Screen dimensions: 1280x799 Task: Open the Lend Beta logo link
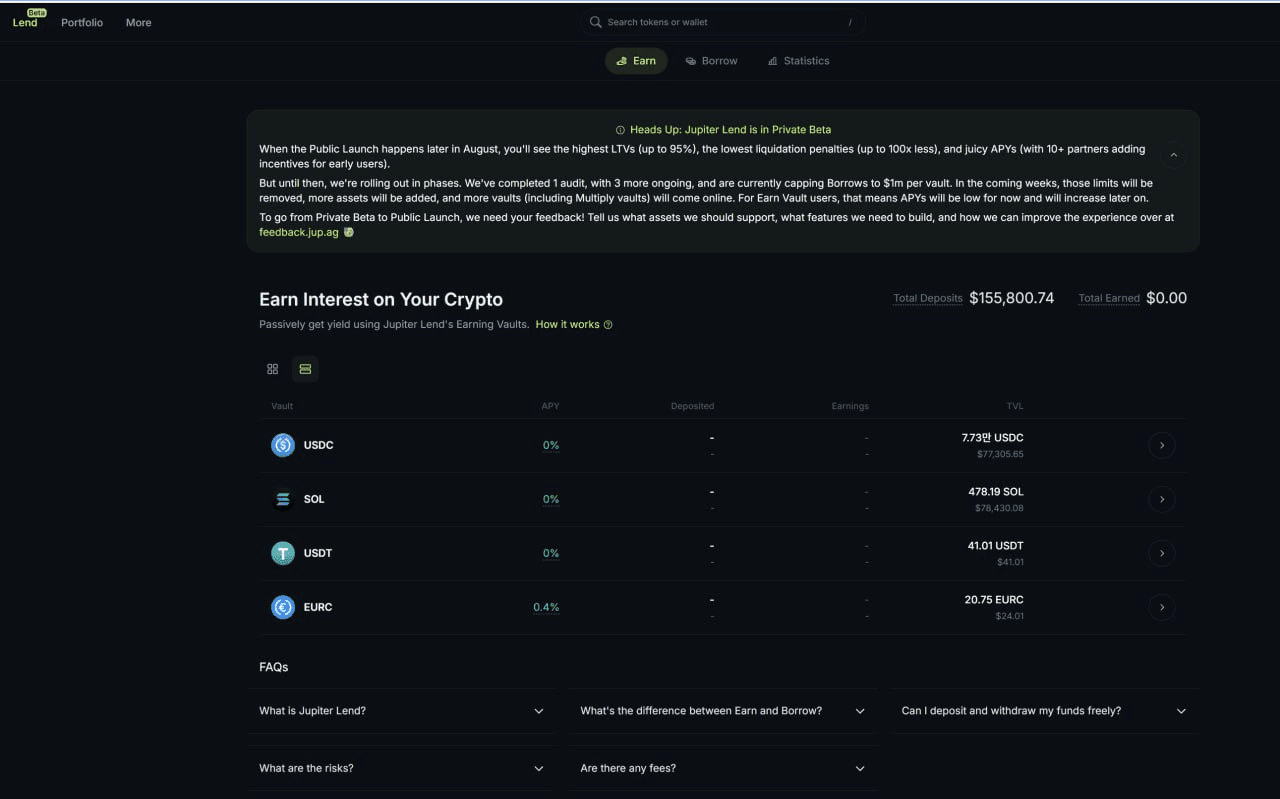pos(28,20)
